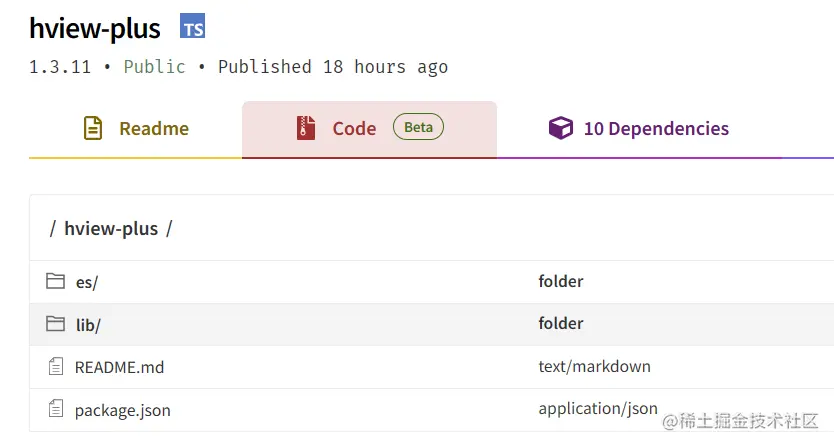
Task: Click the folder type cell in es/ row
Action: tap(561, 281)
